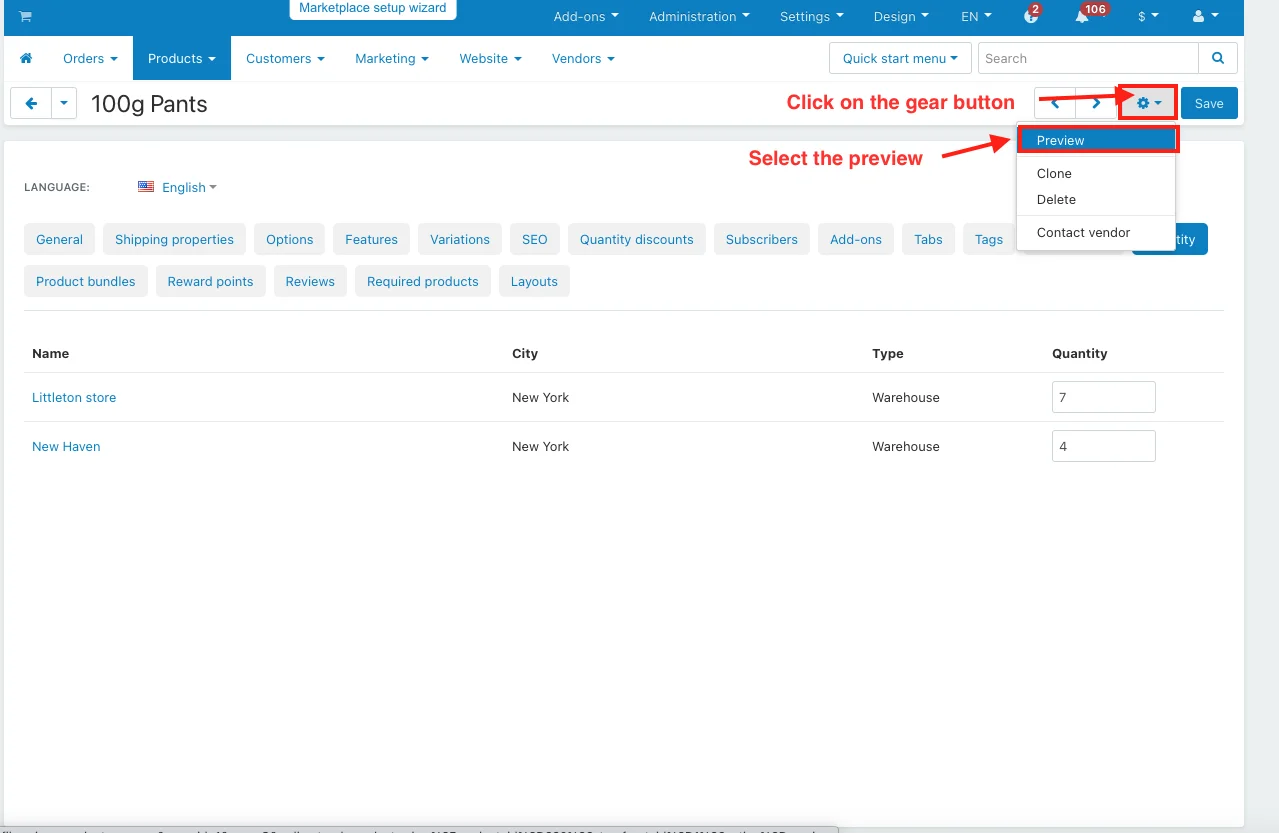Image resolution: width=1279 pixels, height=833 pixels.
Task: Expand the Products menu
Action: [181, 59]
